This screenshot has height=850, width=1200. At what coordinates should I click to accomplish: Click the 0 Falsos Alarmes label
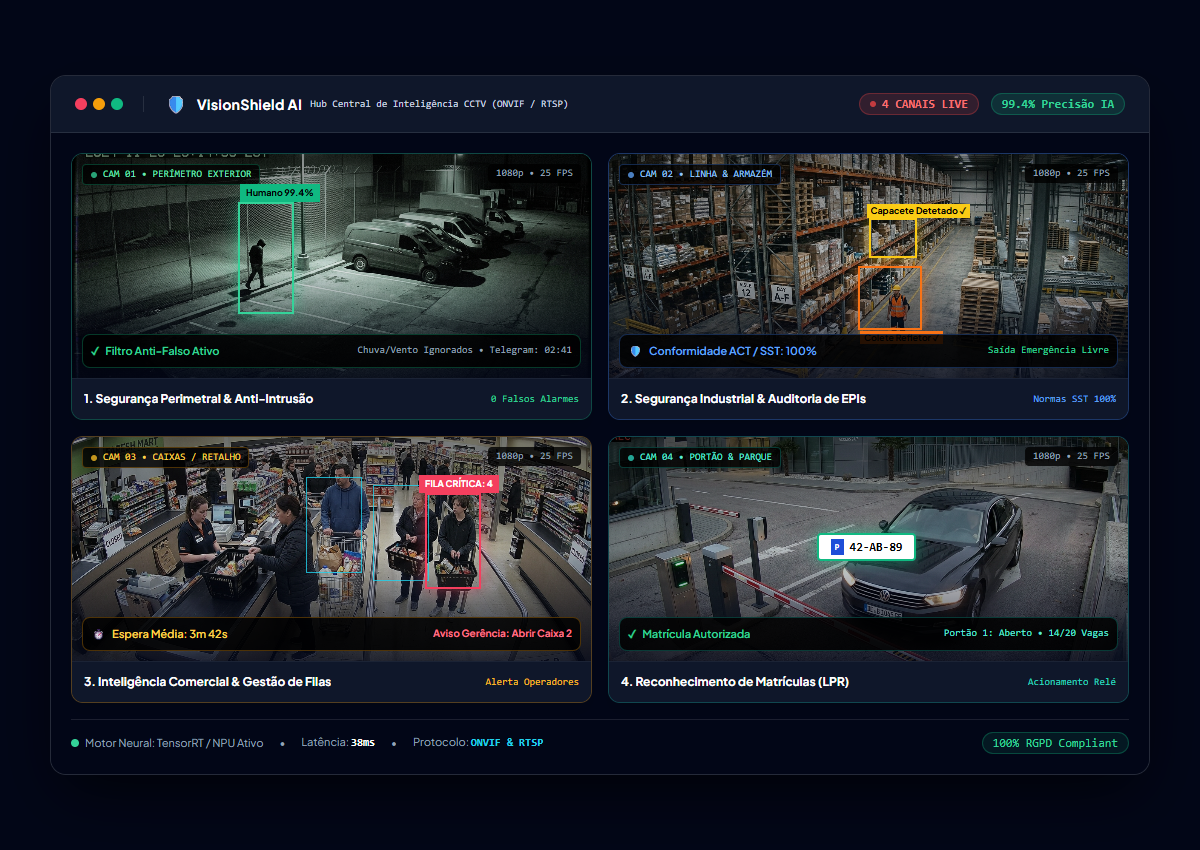coord(535,399)
